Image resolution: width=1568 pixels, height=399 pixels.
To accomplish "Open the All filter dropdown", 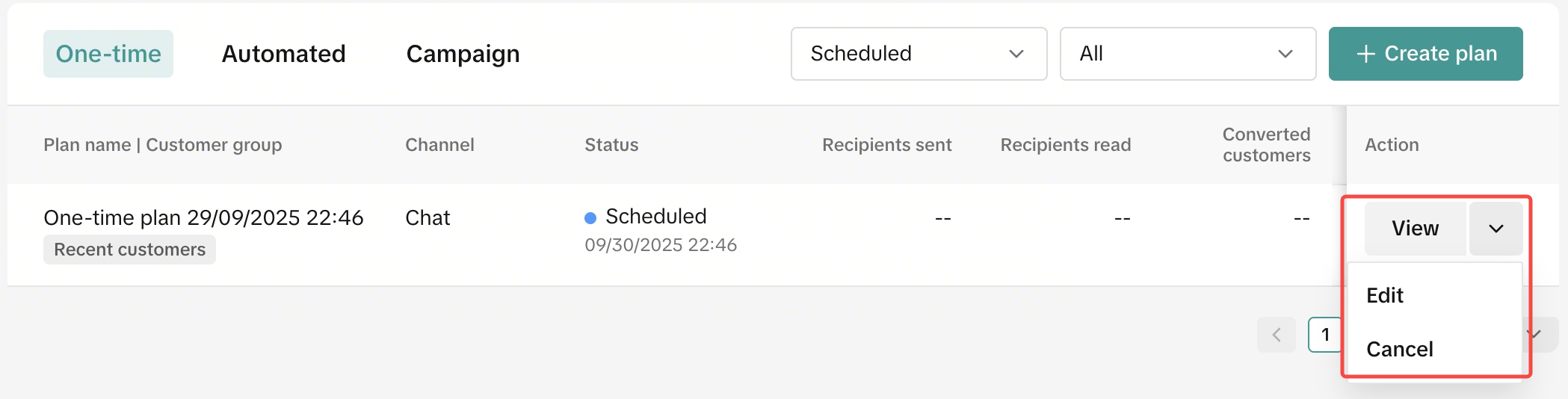I will (x=1187, y=54).
